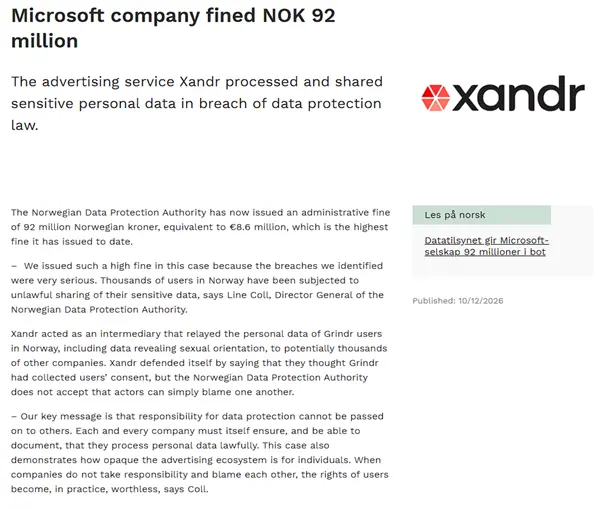Screen dimensions: 600x509
Task: Click the Published 10/12/2026 date text
Action: [x=458, y=301]
